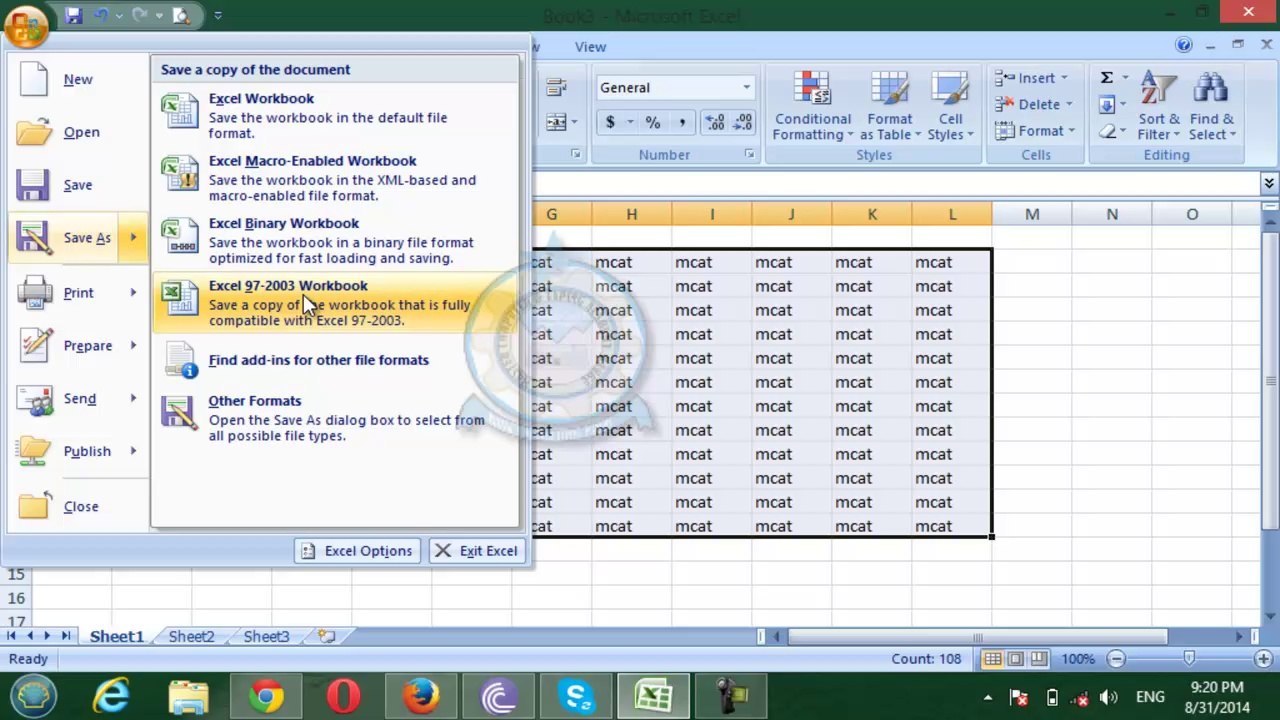Click the zoom slider handle
The height and width of the screenshot is (720, 1280).
(x=1189, y=659)
